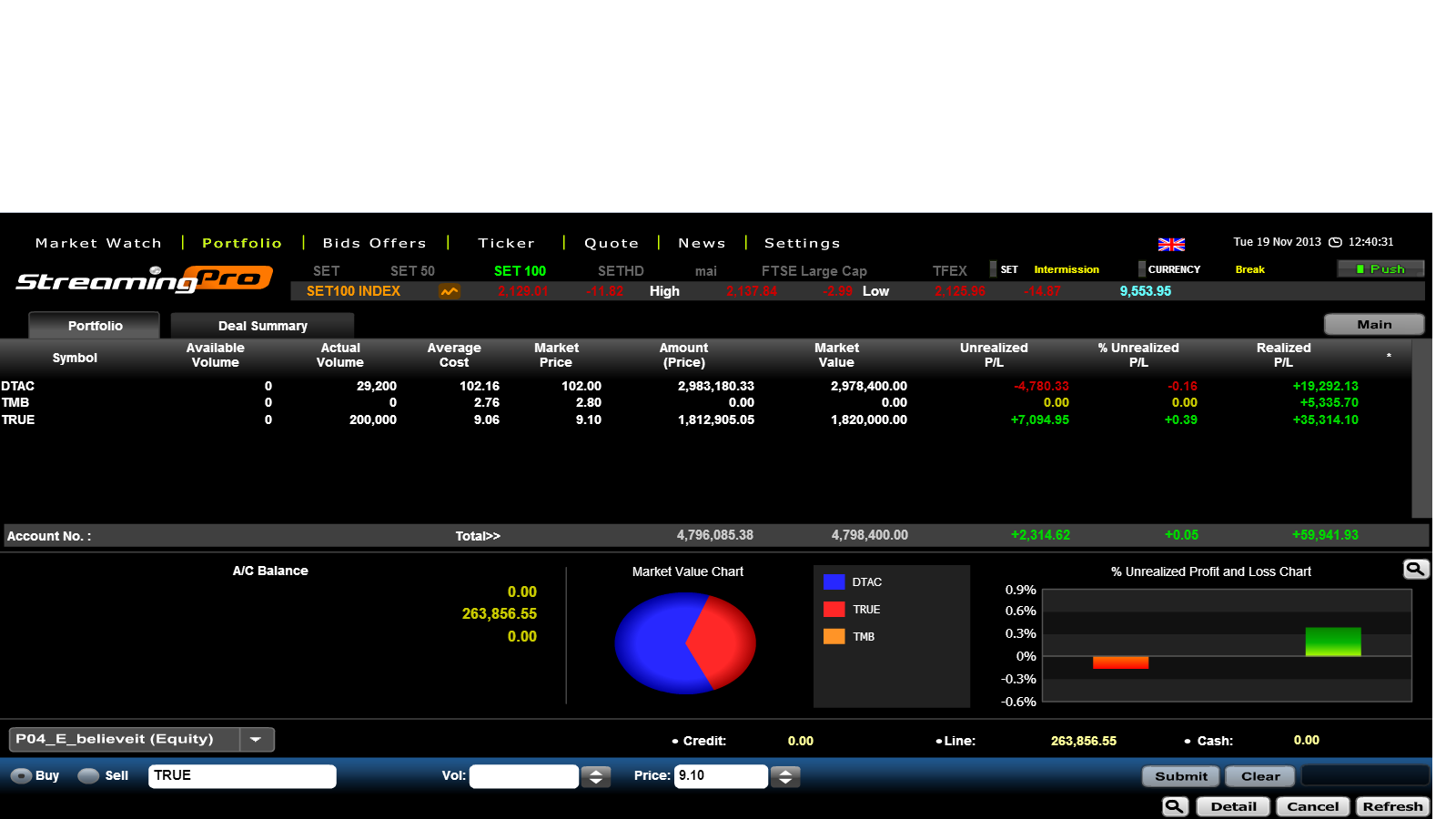Open the News menu
This screenshot has width=1456, height=819.
702,243
